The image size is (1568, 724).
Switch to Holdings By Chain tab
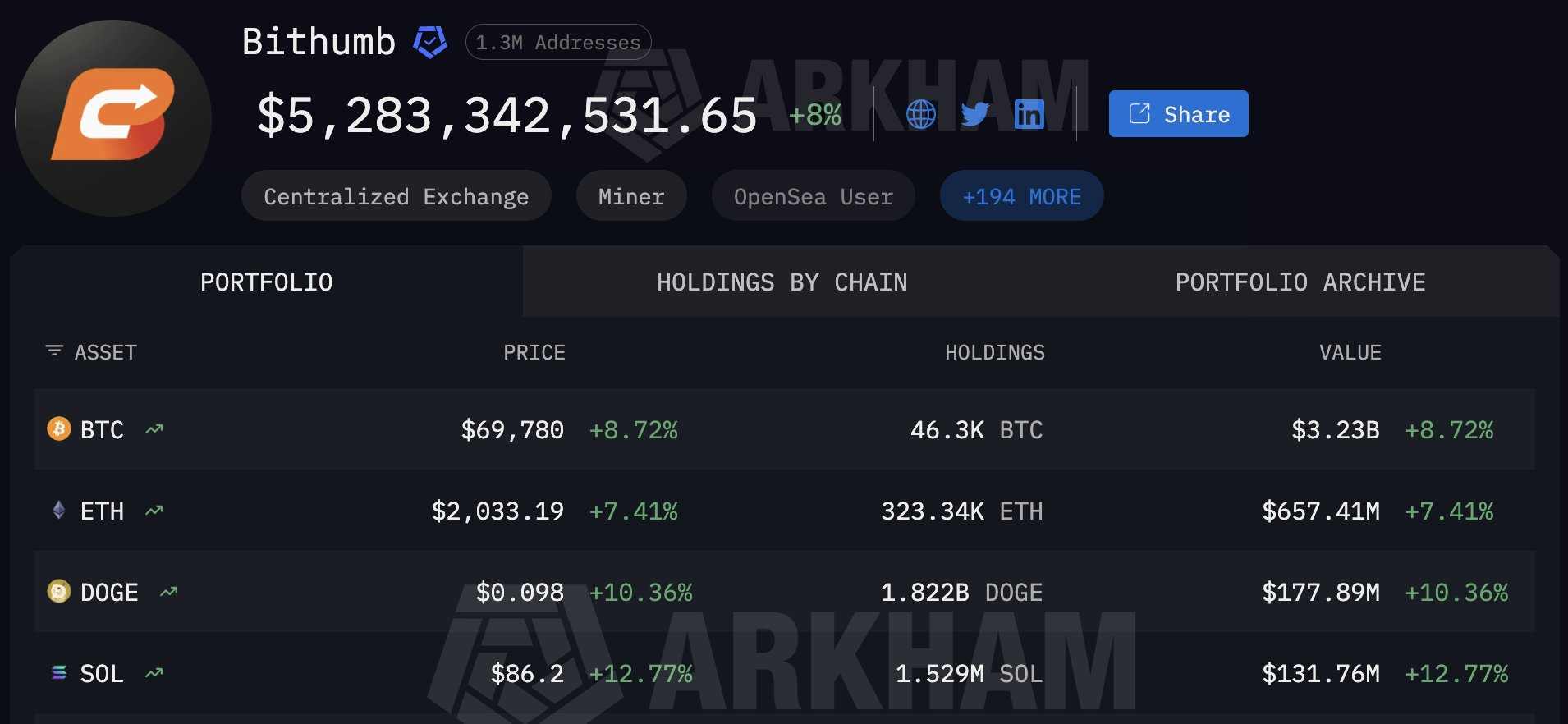(782, 282)
